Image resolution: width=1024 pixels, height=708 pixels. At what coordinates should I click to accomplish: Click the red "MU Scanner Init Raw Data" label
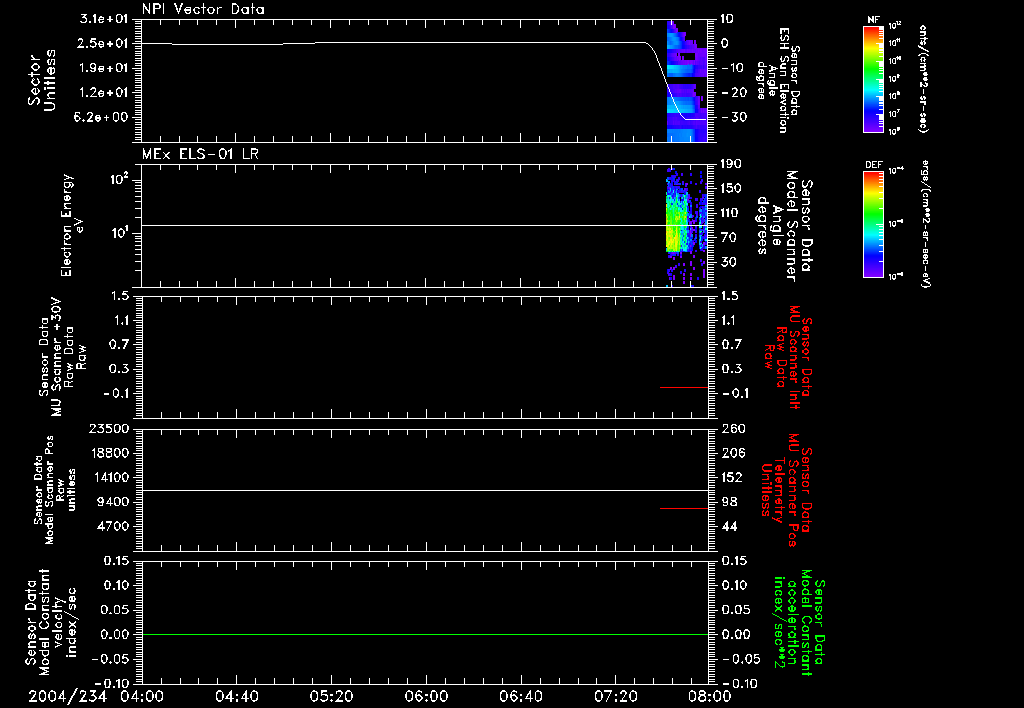click(789, 357)
